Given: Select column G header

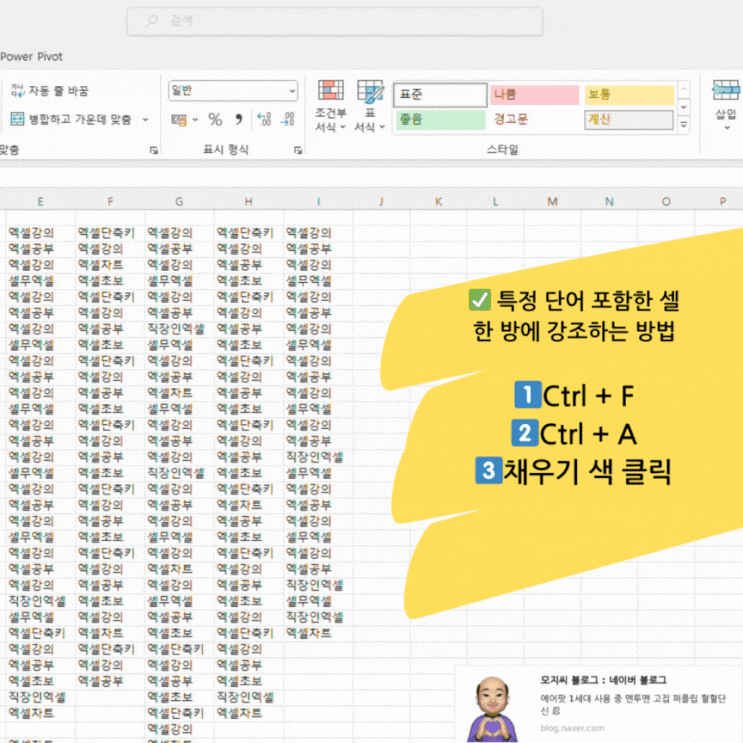Looking at the screenshot, I should [179, 201].
